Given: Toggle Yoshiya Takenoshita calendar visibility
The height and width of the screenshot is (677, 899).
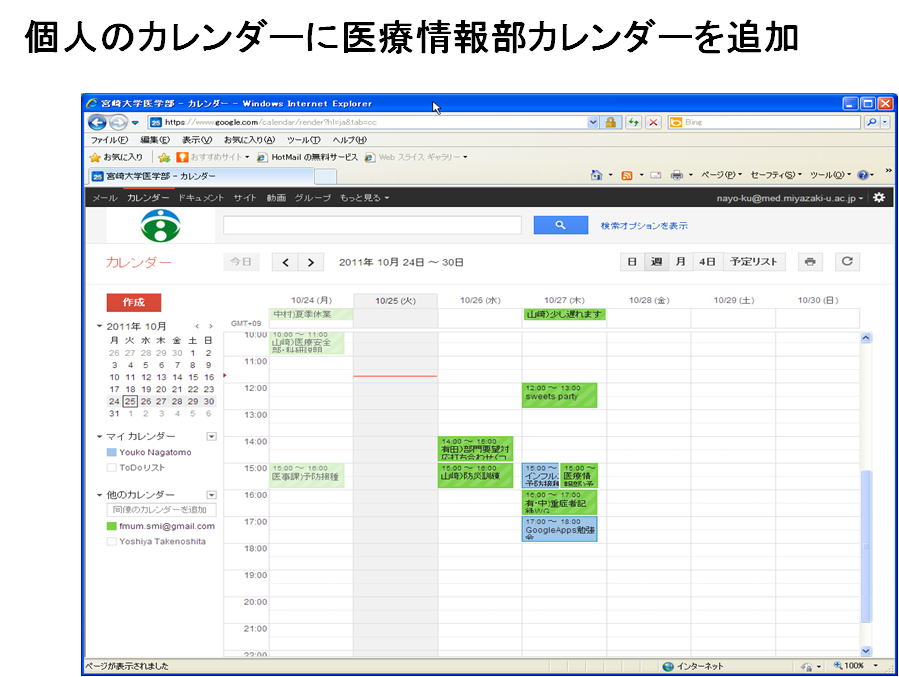Looking at the screenshot, I should [112, 541].
